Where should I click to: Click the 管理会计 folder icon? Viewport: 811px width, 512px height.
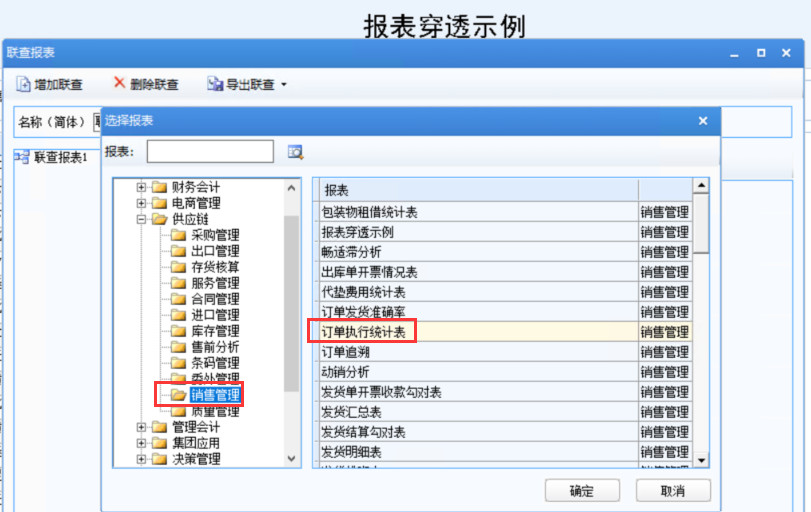[x=159, y=427]
